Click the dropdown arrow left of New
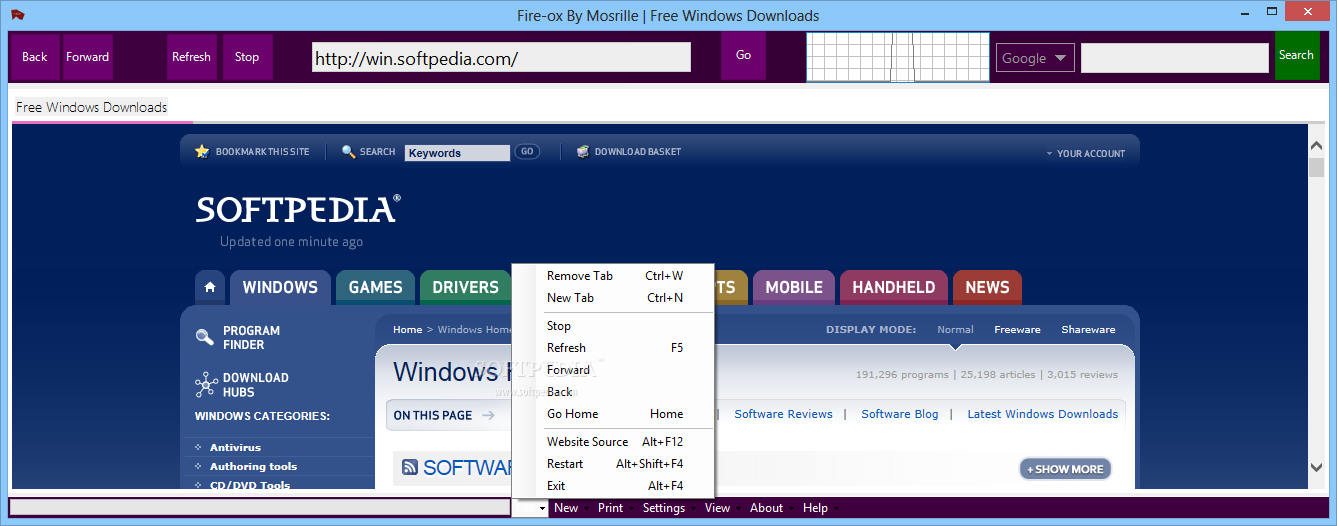This screenshot has height=526, width=1337. (542, 509)
